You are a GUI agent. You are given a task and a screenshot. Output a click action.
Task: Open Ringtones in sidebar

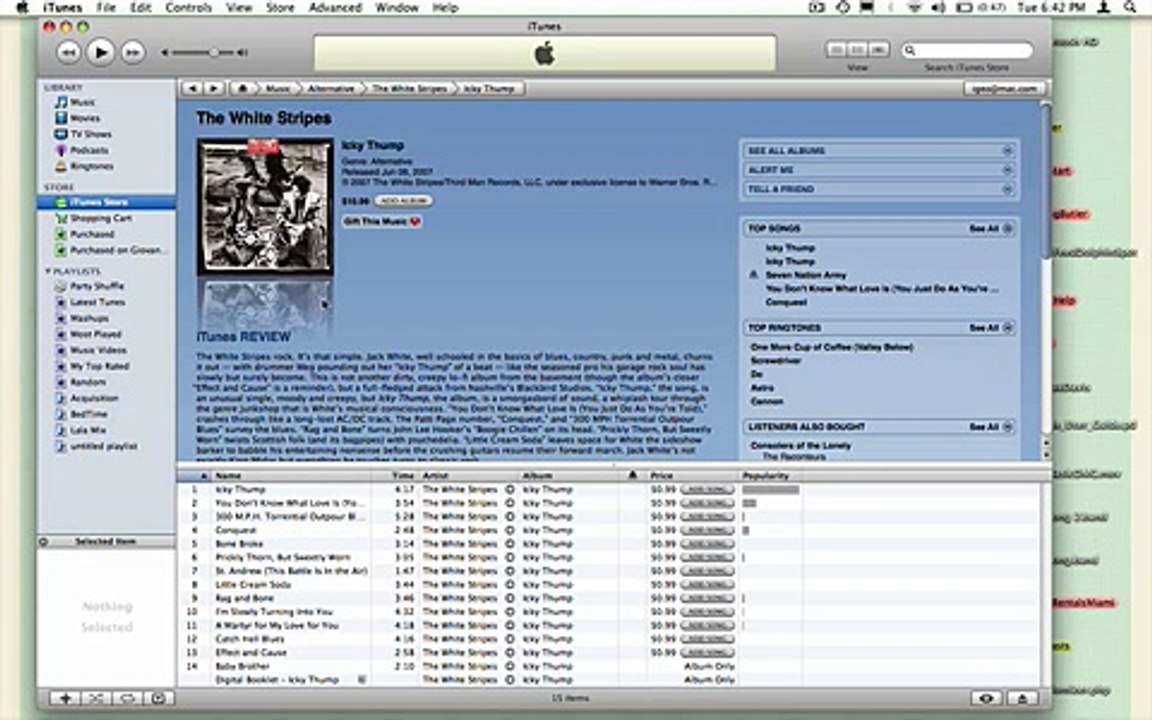point(92,167)
